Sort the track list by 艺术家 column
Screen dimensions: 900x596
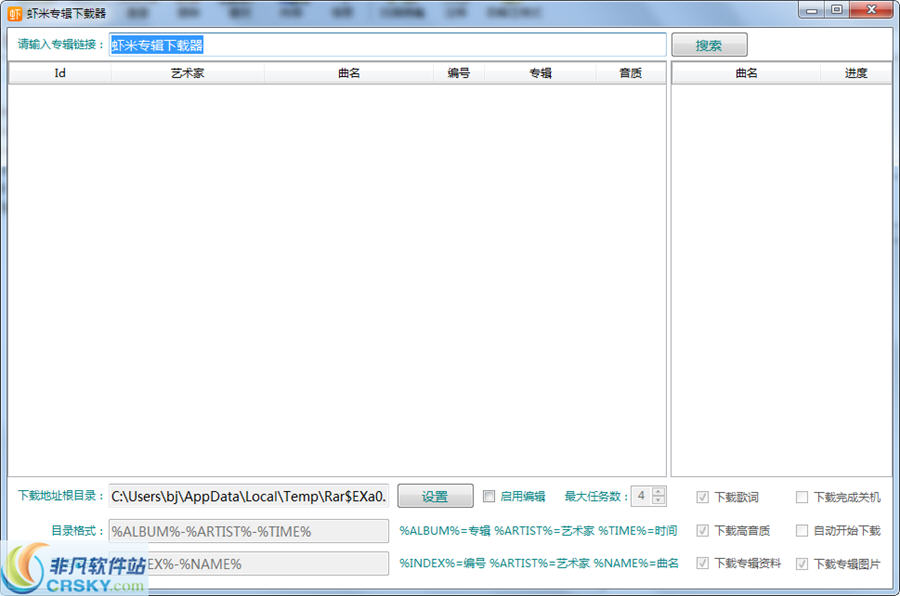point(188,73)
